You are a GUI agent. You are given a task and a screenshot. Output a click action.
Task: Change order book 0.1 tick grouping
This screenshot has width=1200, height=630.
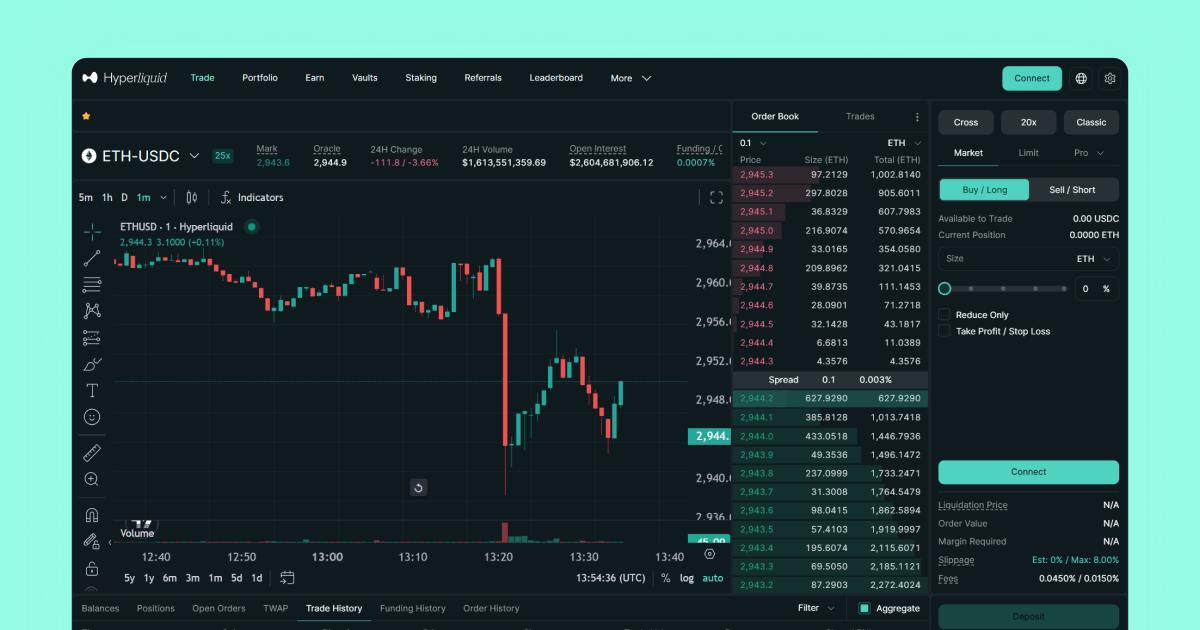[753, 143]
